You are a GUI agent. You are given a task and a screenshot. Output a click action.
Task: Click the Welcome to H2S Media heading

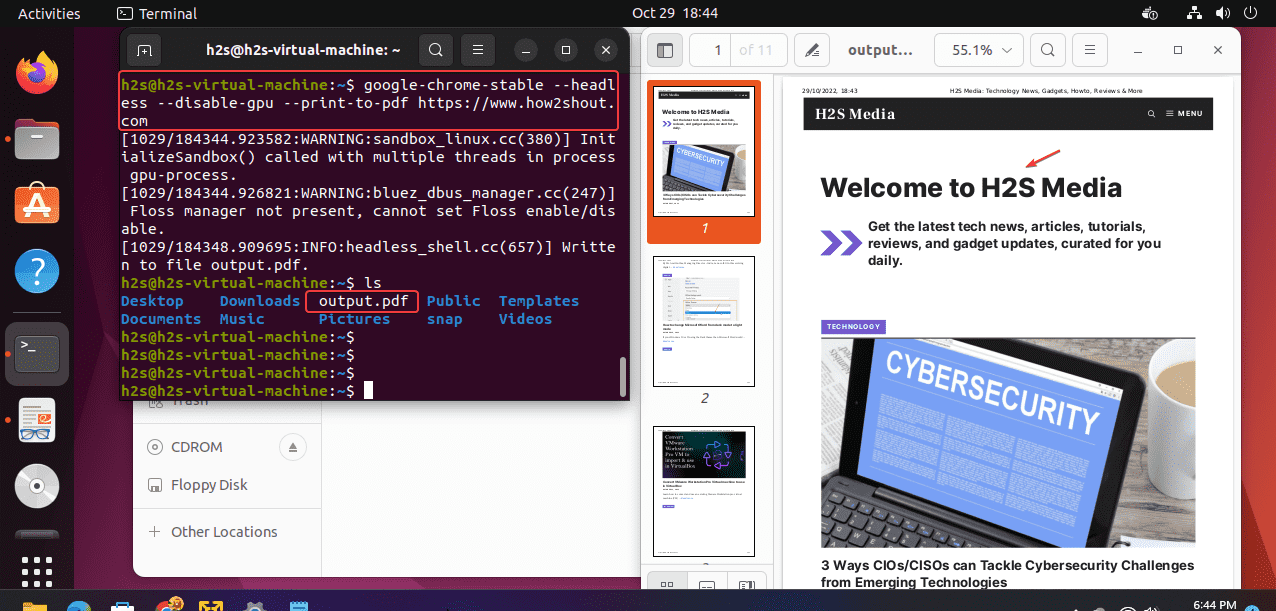971,188
